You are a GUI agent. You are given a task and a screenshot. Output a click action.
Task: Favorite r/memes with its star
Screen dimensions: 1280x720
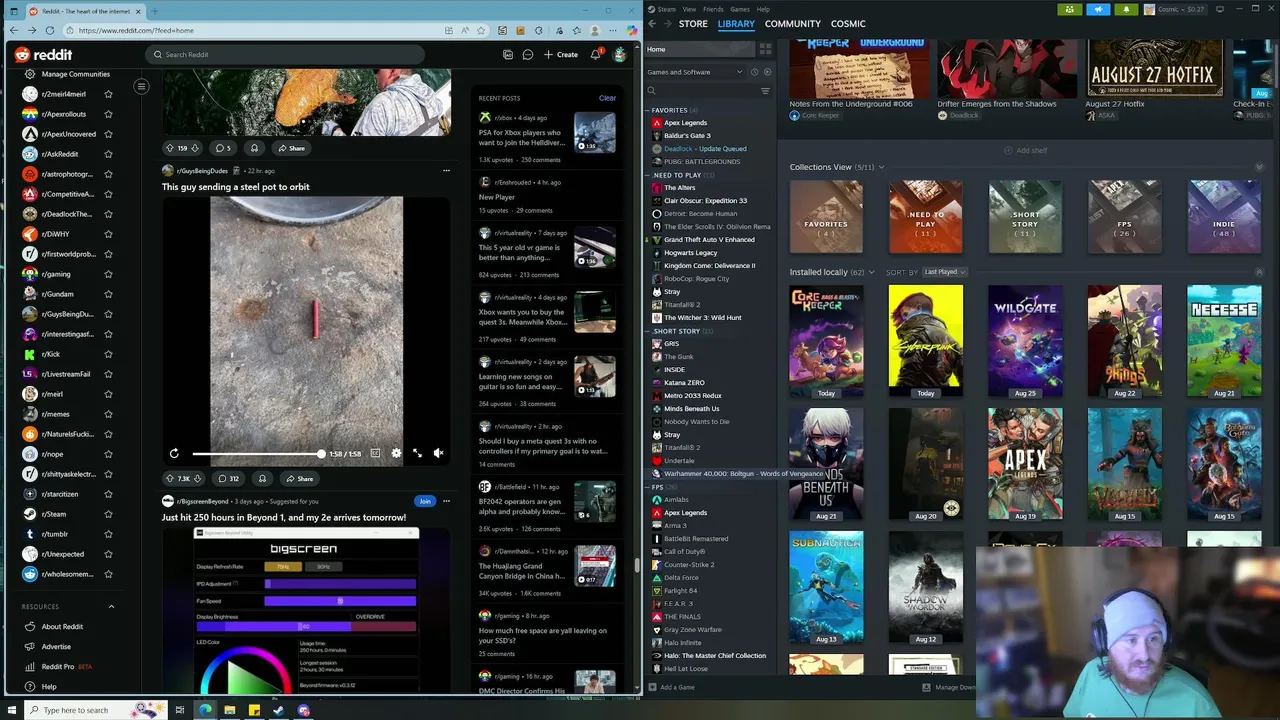coord(108,414)
